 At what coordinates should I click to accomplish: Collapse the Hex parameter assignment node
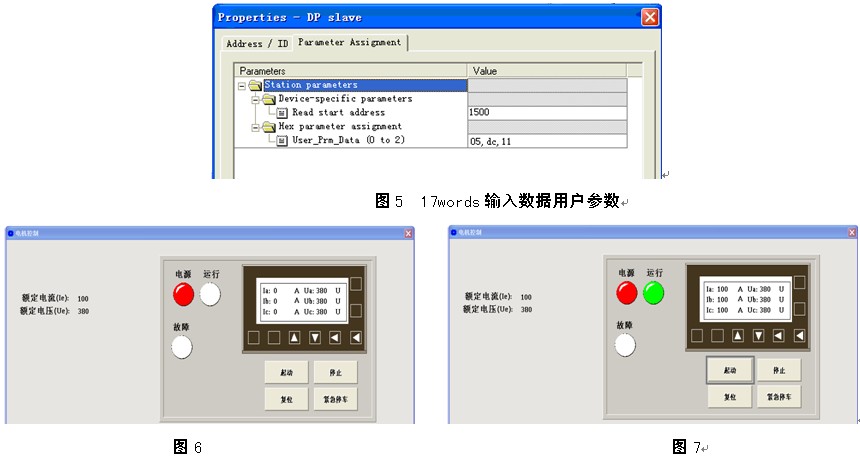[255, 127]
